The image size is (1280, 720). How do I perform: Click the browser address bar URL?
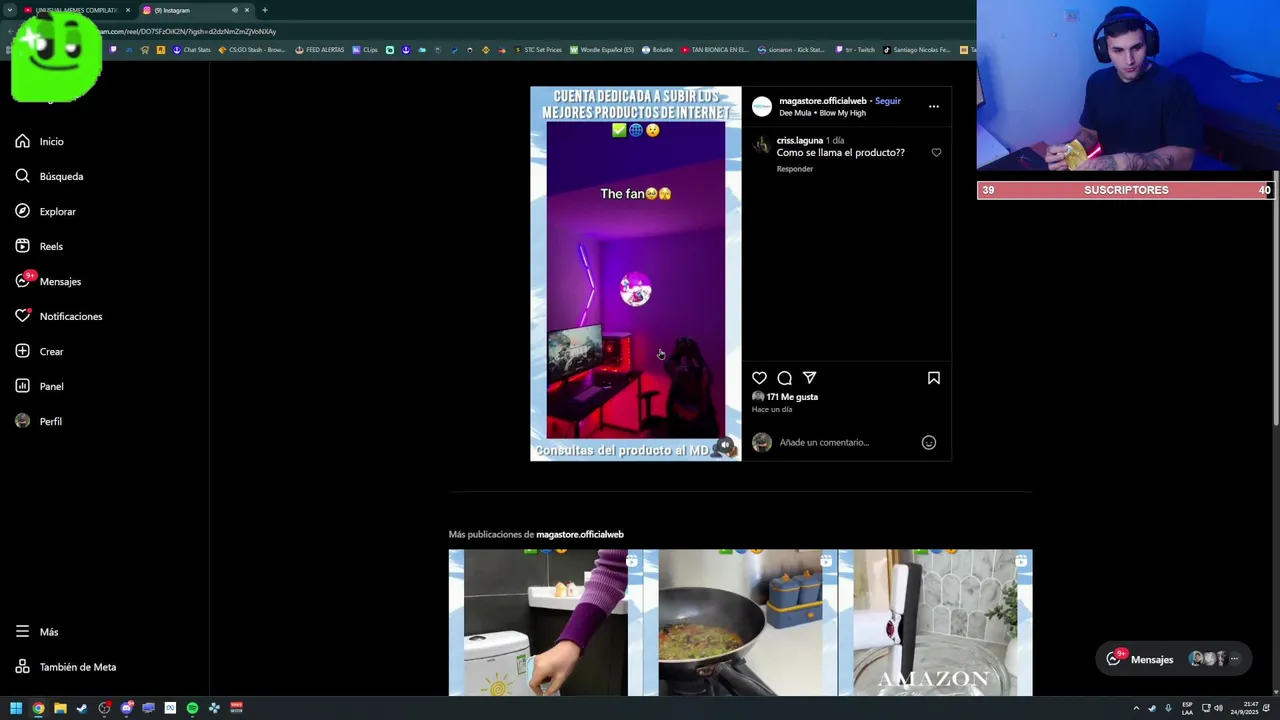point(188,31)
